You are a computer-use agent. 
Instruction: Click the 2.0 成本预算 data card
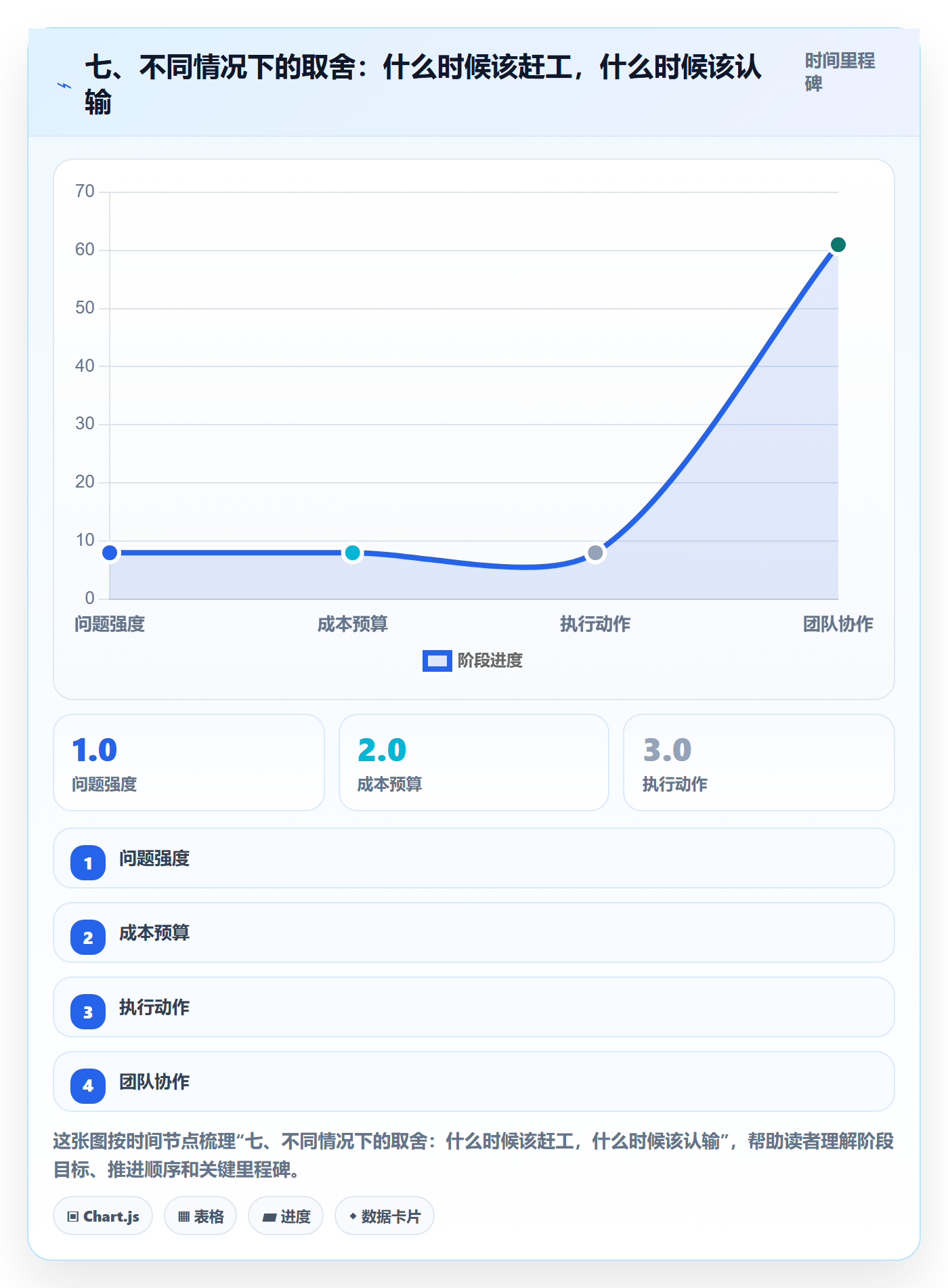[474, 763]
